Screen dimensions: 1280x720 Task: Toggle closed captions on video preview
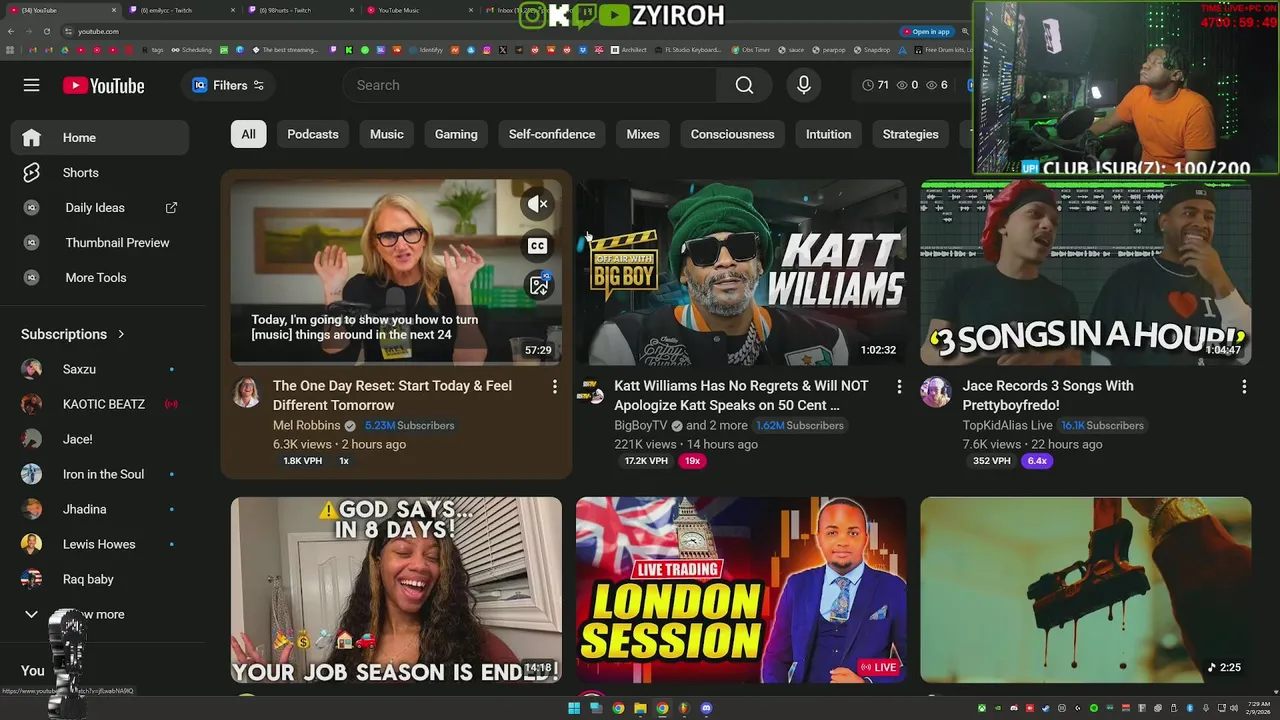538,245
